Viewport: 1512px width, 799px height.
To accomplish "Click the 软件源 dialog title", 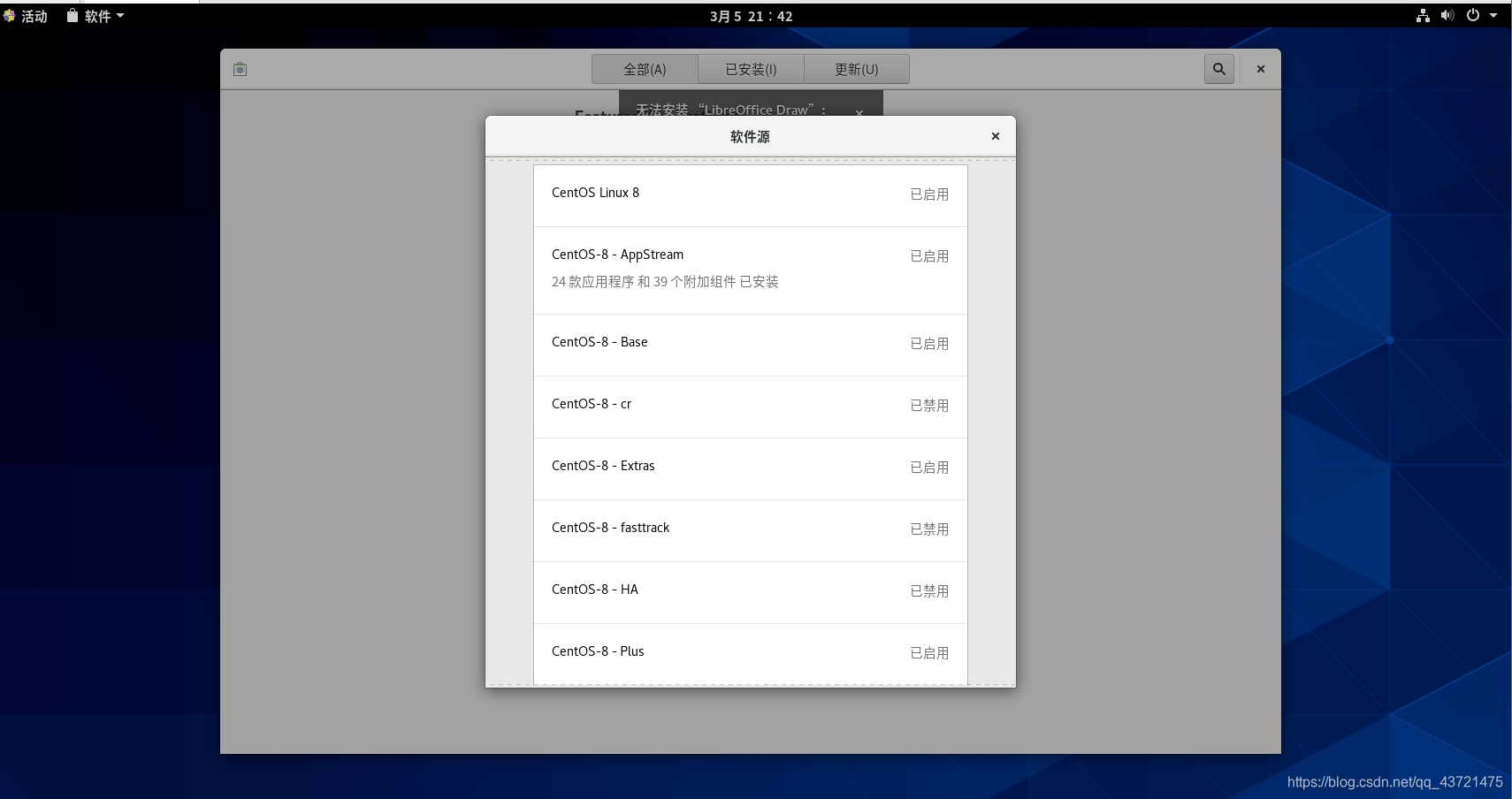I will (x=750, y=137).
